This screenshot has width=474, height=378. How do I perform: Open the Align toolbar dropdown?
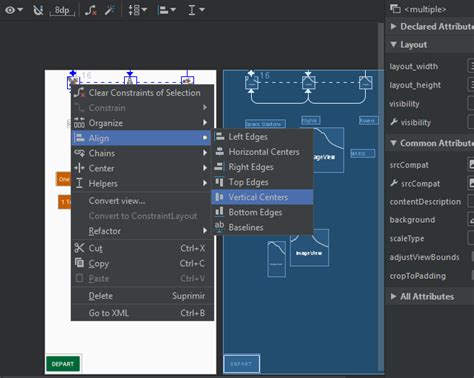[167, 10]
